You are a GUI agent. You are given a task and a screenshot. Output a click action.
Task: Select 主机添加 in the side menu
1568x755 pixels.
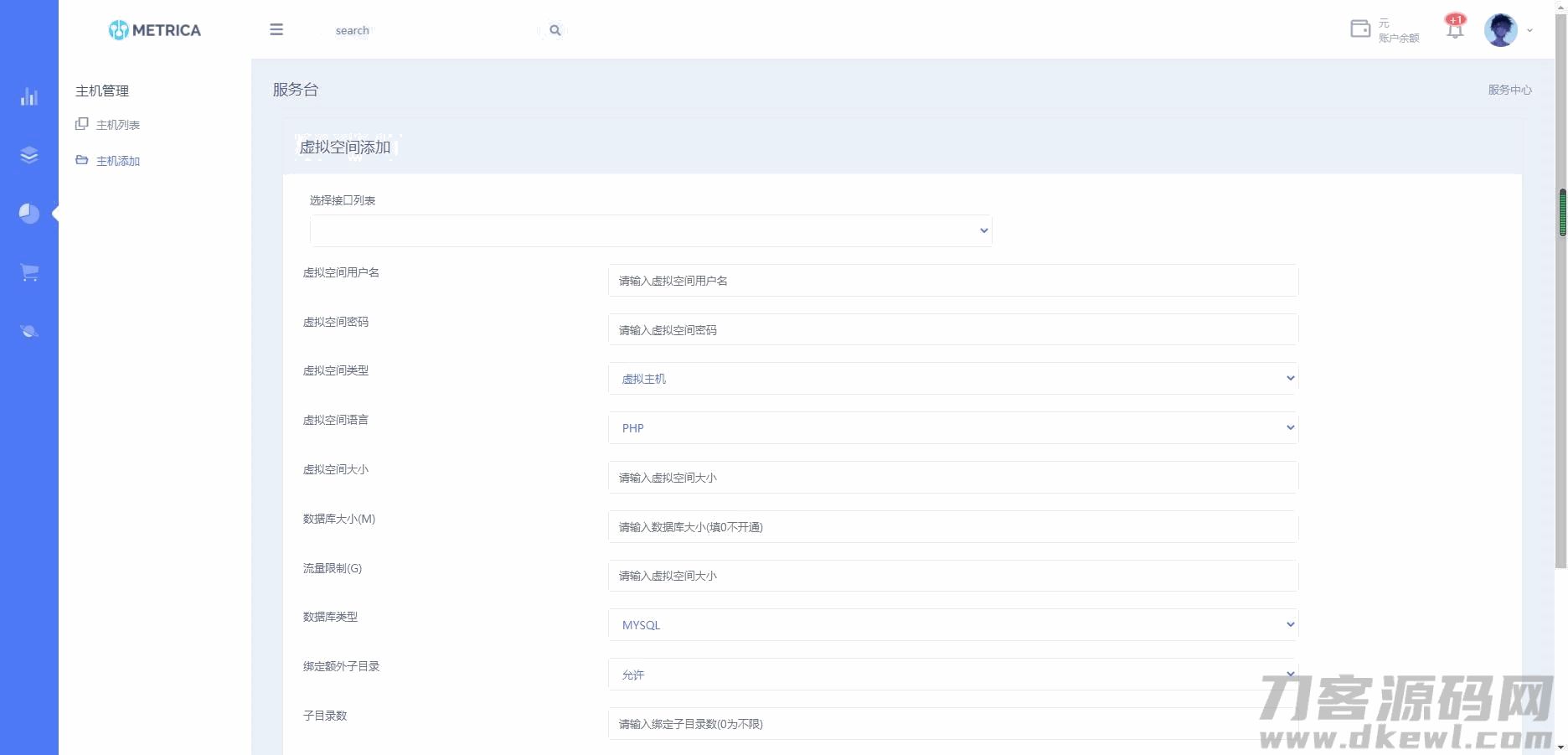coord(117,161)
